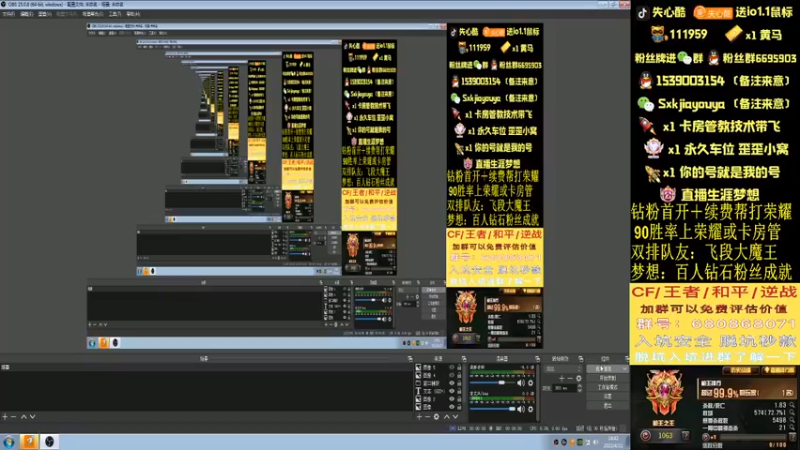The height and width of the screenshot is (450, 800).
Task: Click the start recording button
Action: point(608,378)
